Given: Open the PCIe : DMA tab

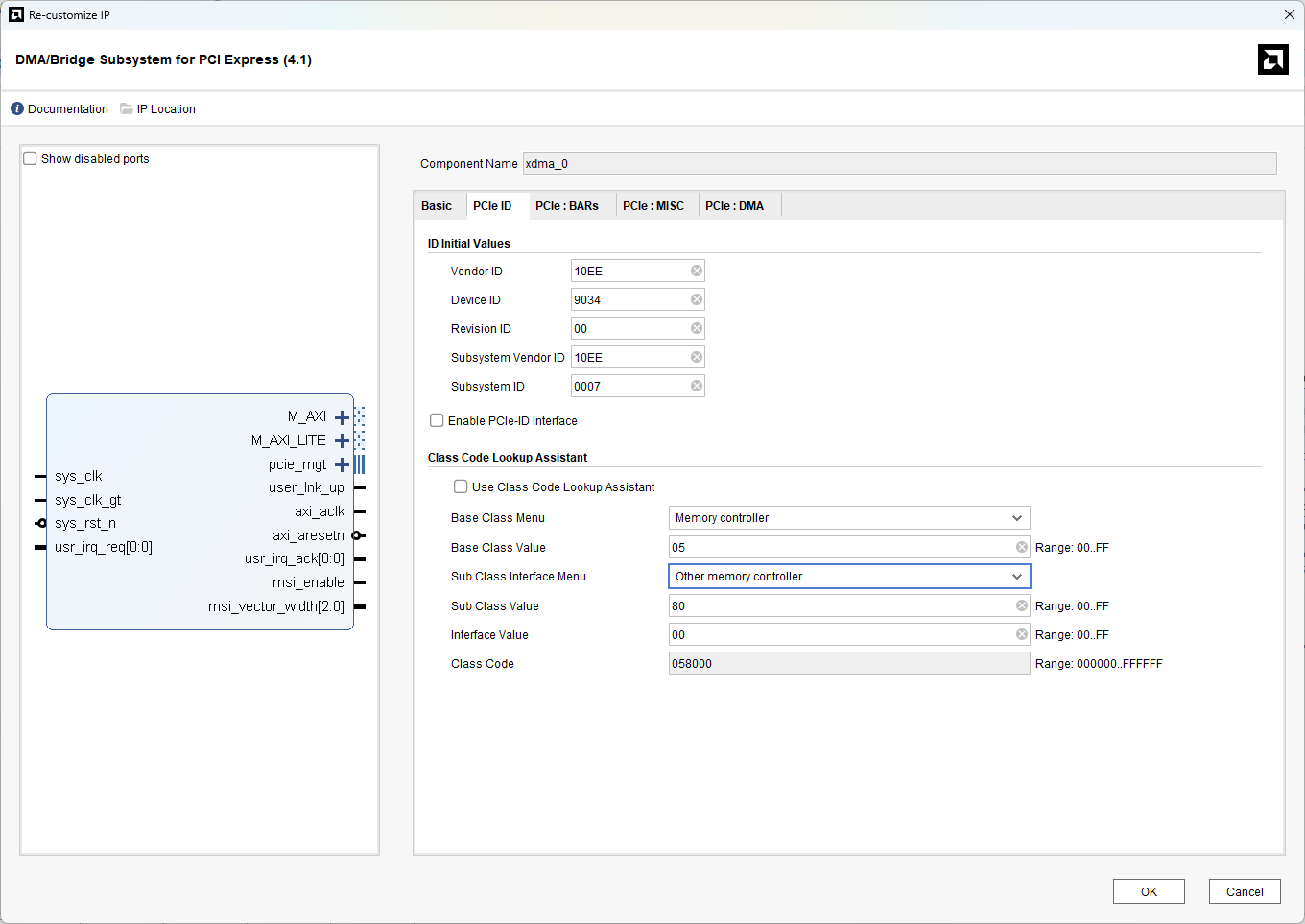Looking at the screenshot, I should point(734,206).
